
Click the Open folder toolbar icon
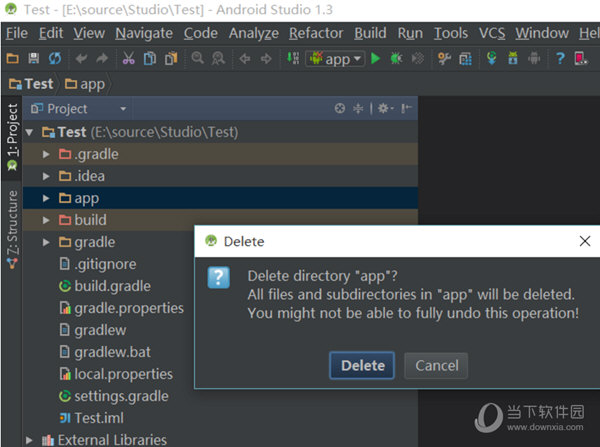(x=13, y=59)
